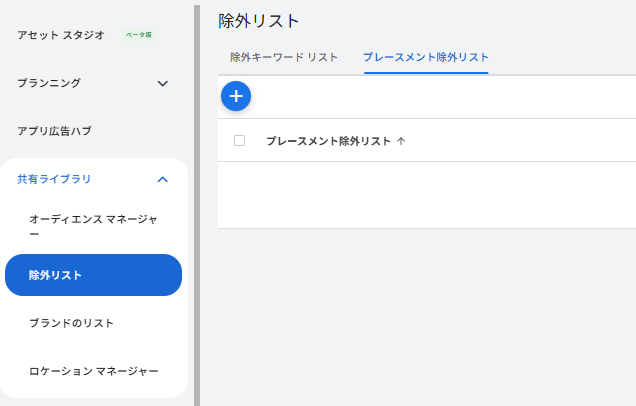636x406 pixels.
Task: Click the プランニング menu label
Action: tap(49, 83)
